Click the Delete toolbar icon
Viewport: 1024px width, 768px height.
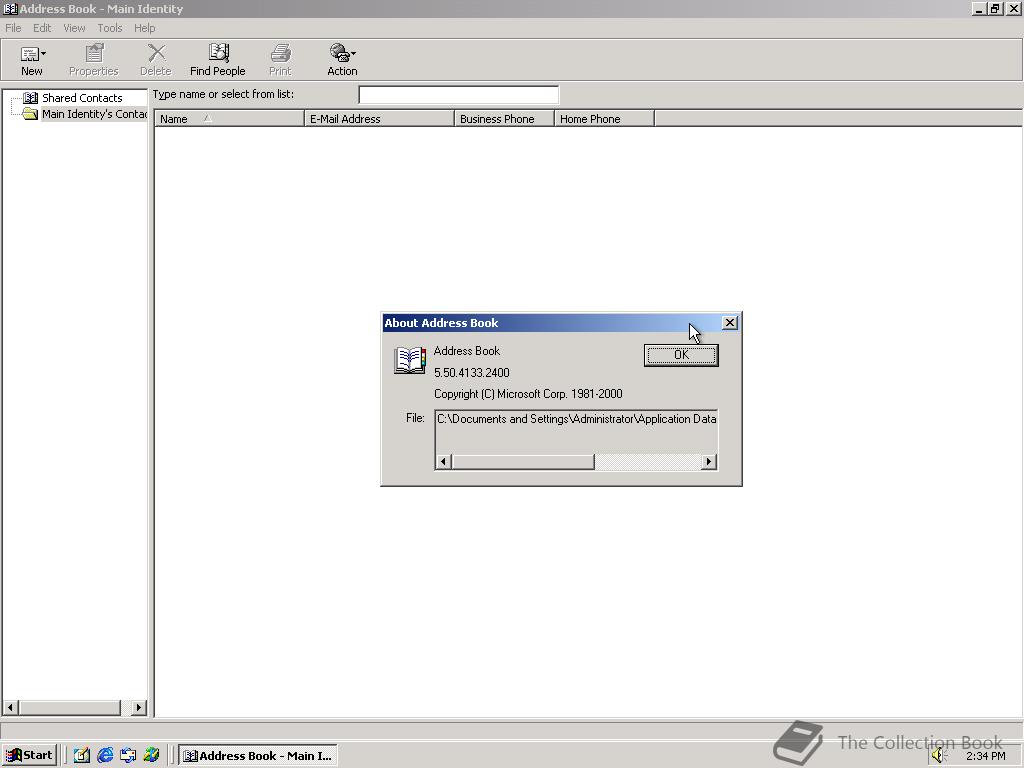click(x=156, y=54)
